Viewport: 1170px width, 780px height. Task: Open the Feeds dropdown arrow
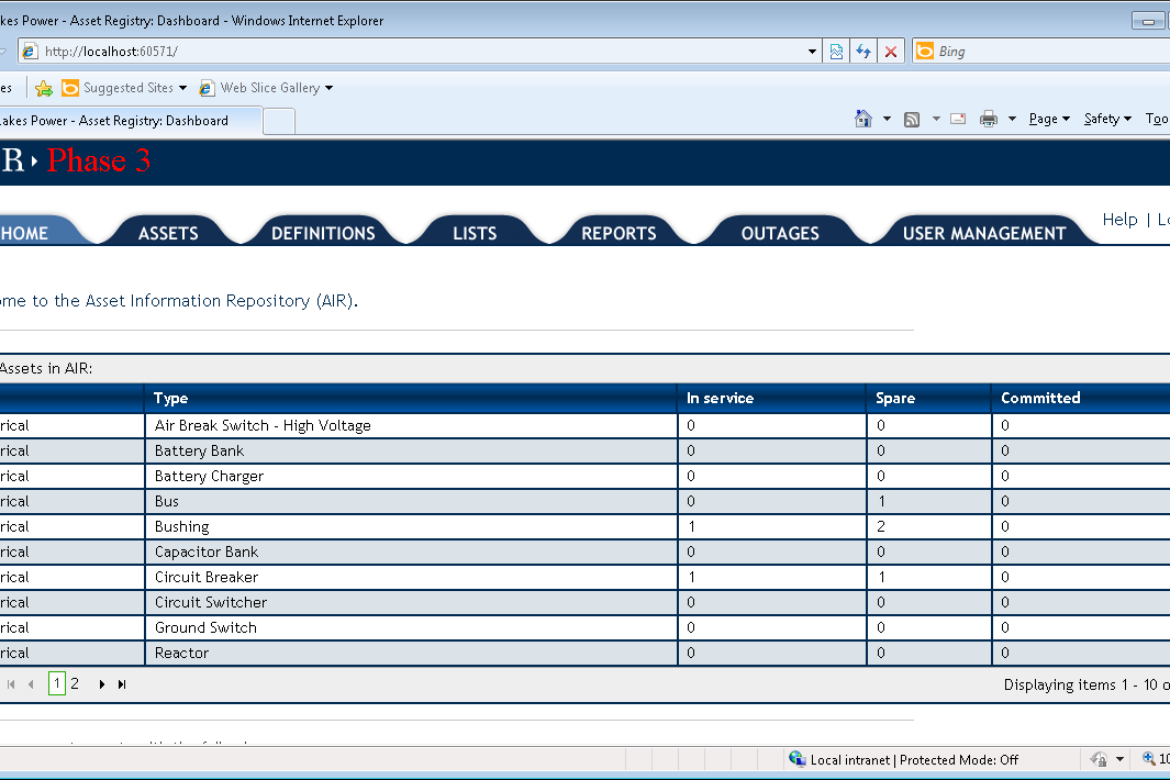[x=936, y=119]
